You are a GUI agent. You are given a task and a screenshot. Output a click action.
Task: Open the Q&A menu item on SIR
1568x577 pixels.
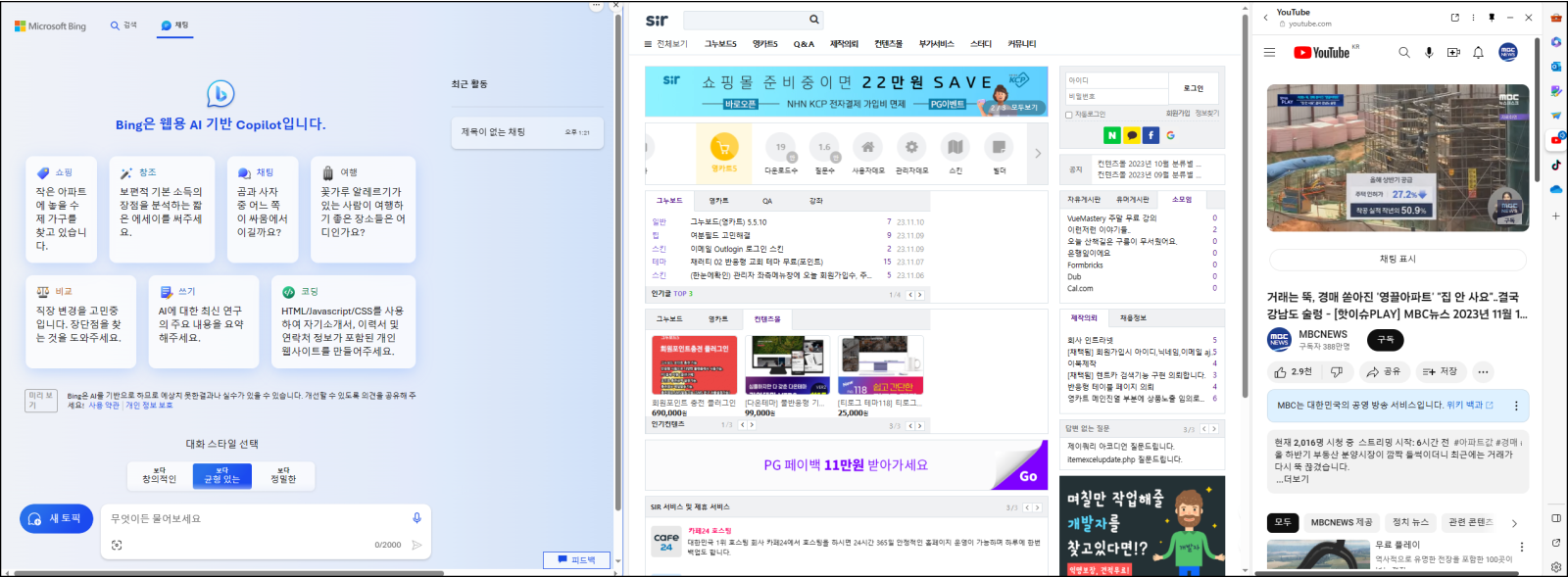point(804,44)
